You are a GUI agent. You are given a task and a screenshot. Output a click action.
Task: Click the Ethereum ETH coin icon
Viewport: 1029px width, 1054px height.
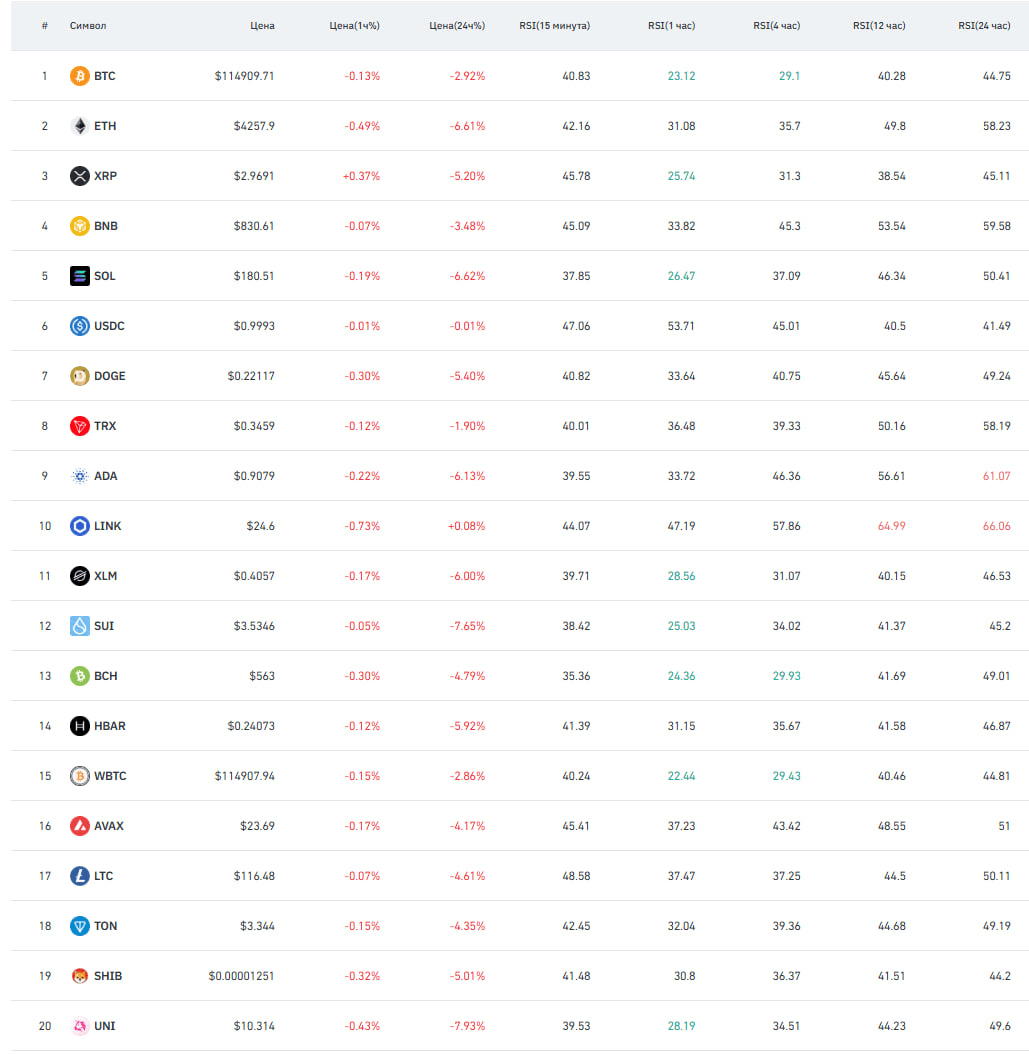(x=79, y=126)
